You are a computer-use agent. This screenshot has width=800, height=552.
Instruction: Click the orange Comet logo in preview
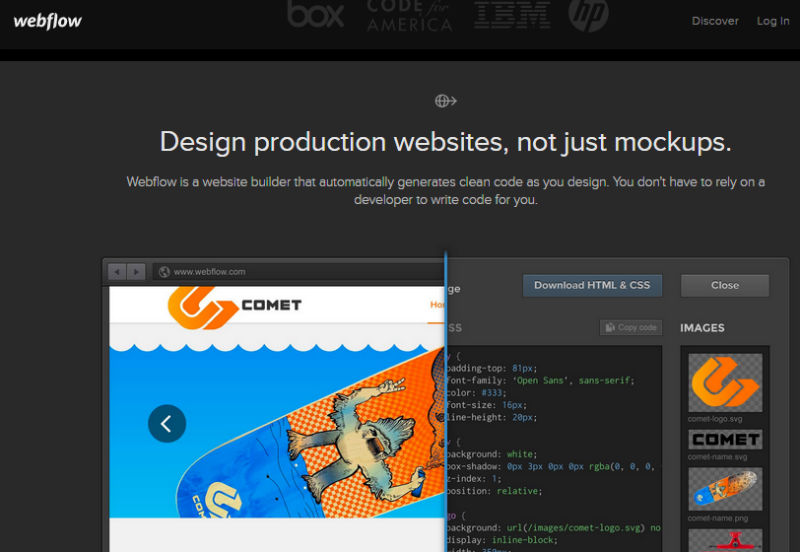201,306
